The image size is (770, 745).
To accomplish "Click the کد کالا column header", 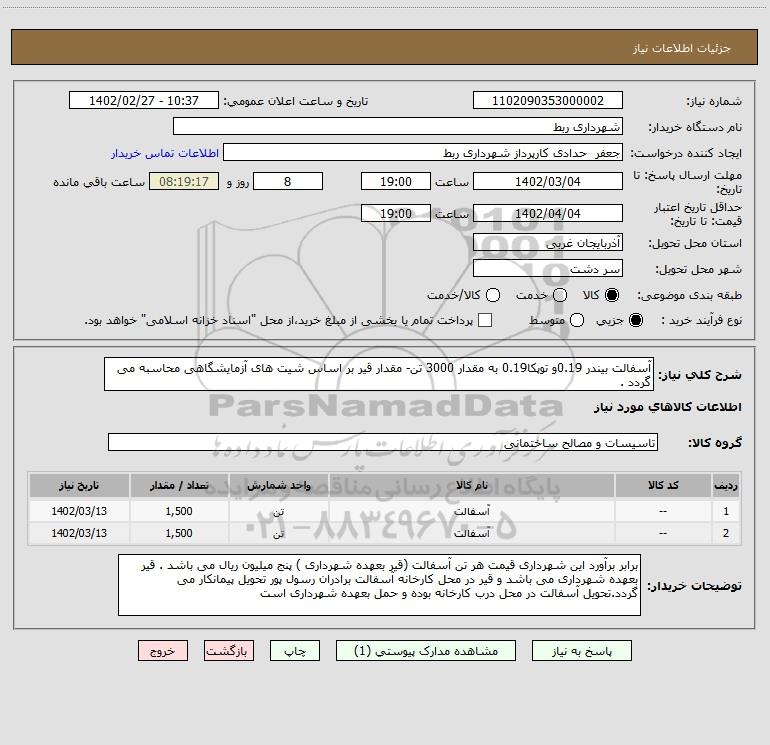I will (x=663, y=485).
